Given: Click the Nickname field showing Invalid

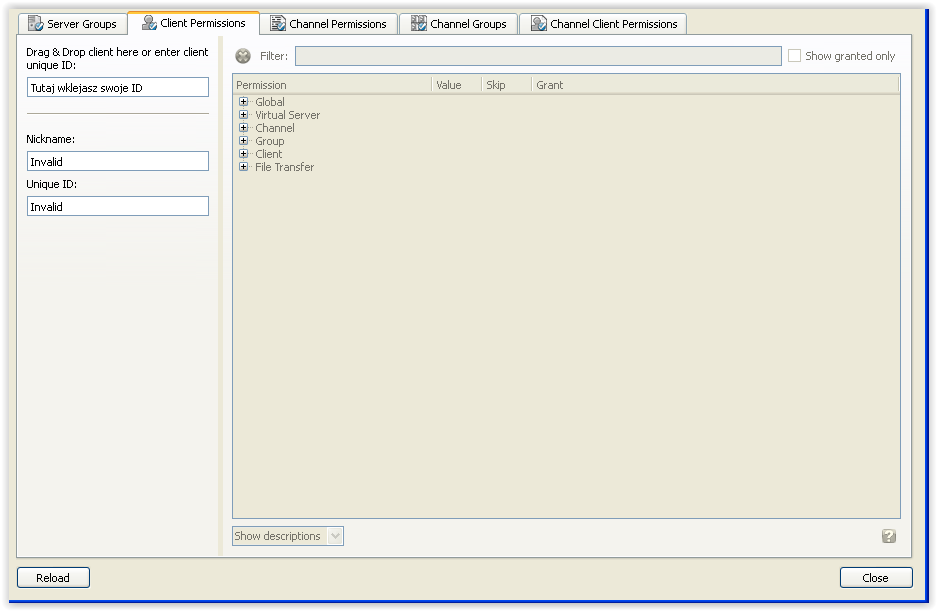Looking at the screenshot, I should pyautogui.click(x=118, y=161).
